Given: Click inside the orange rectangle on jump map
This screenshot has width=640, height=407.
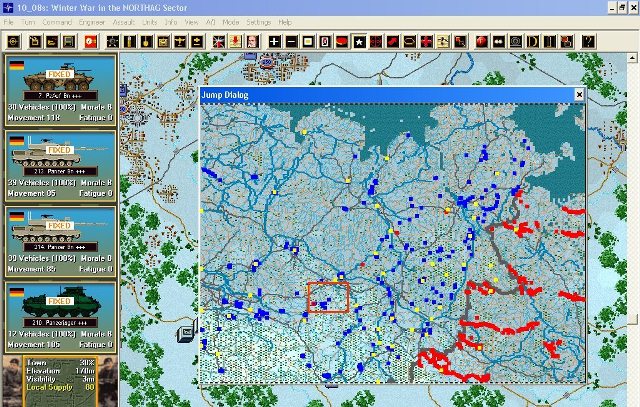Looking at the screenshot, I should coord(328,297).
